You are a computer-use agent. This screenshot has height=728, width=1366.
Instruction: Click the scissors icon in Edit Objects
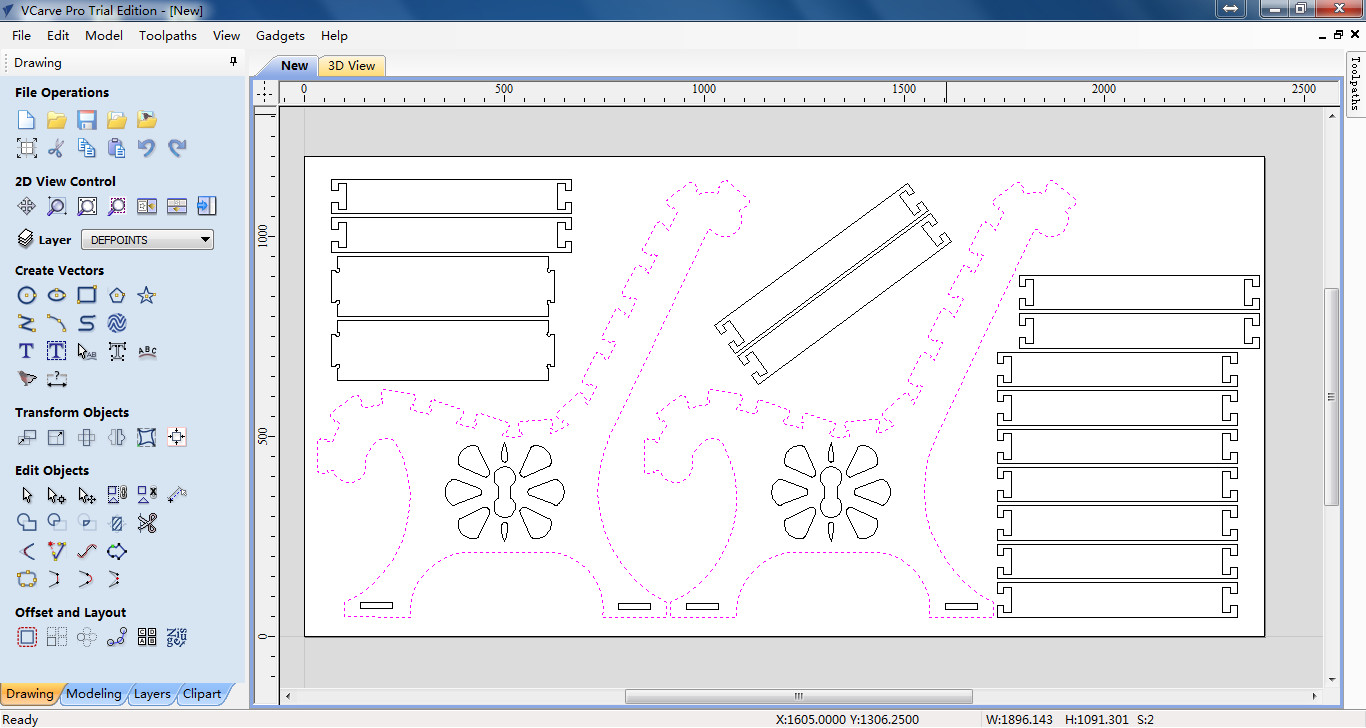click(x=147, y=522)
